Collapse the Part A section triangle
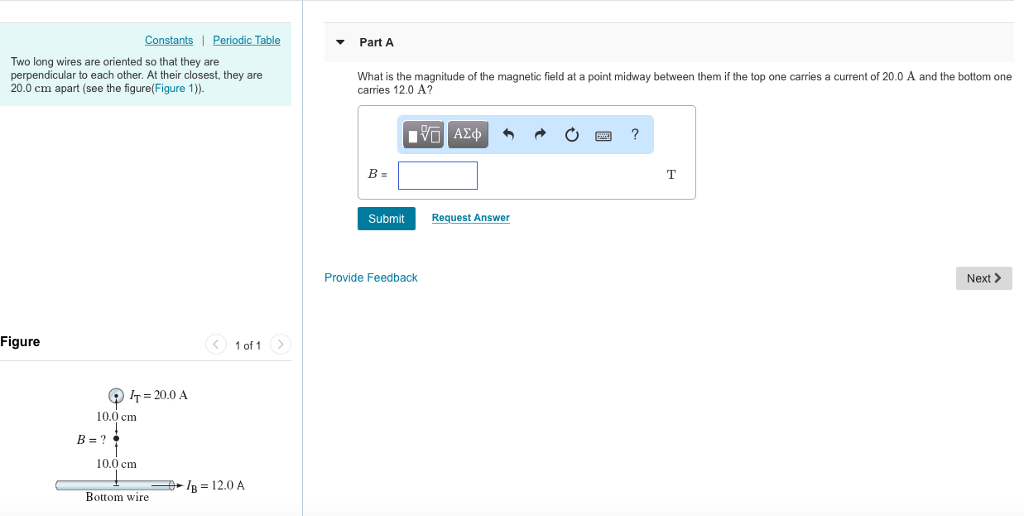The image size is (1024, 516). point(340,43)
